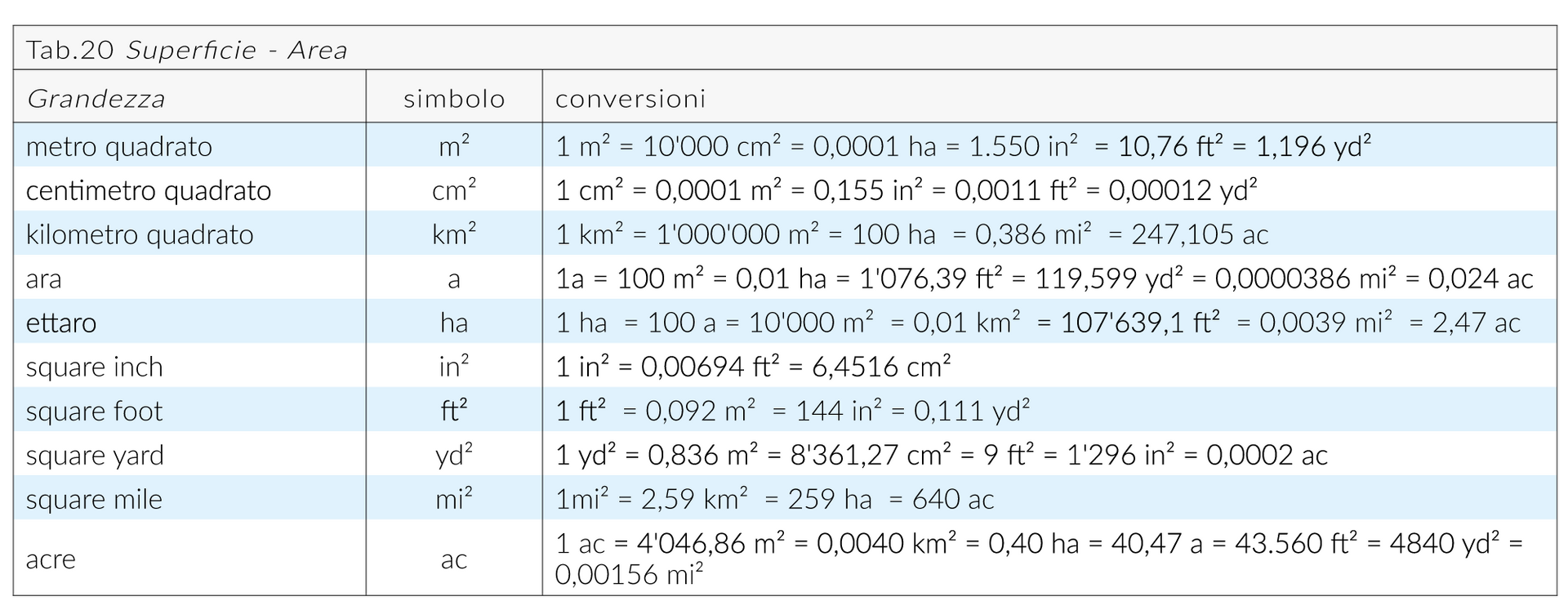Click the acre row label
The image size is (1568, 610).
point(51,560)
